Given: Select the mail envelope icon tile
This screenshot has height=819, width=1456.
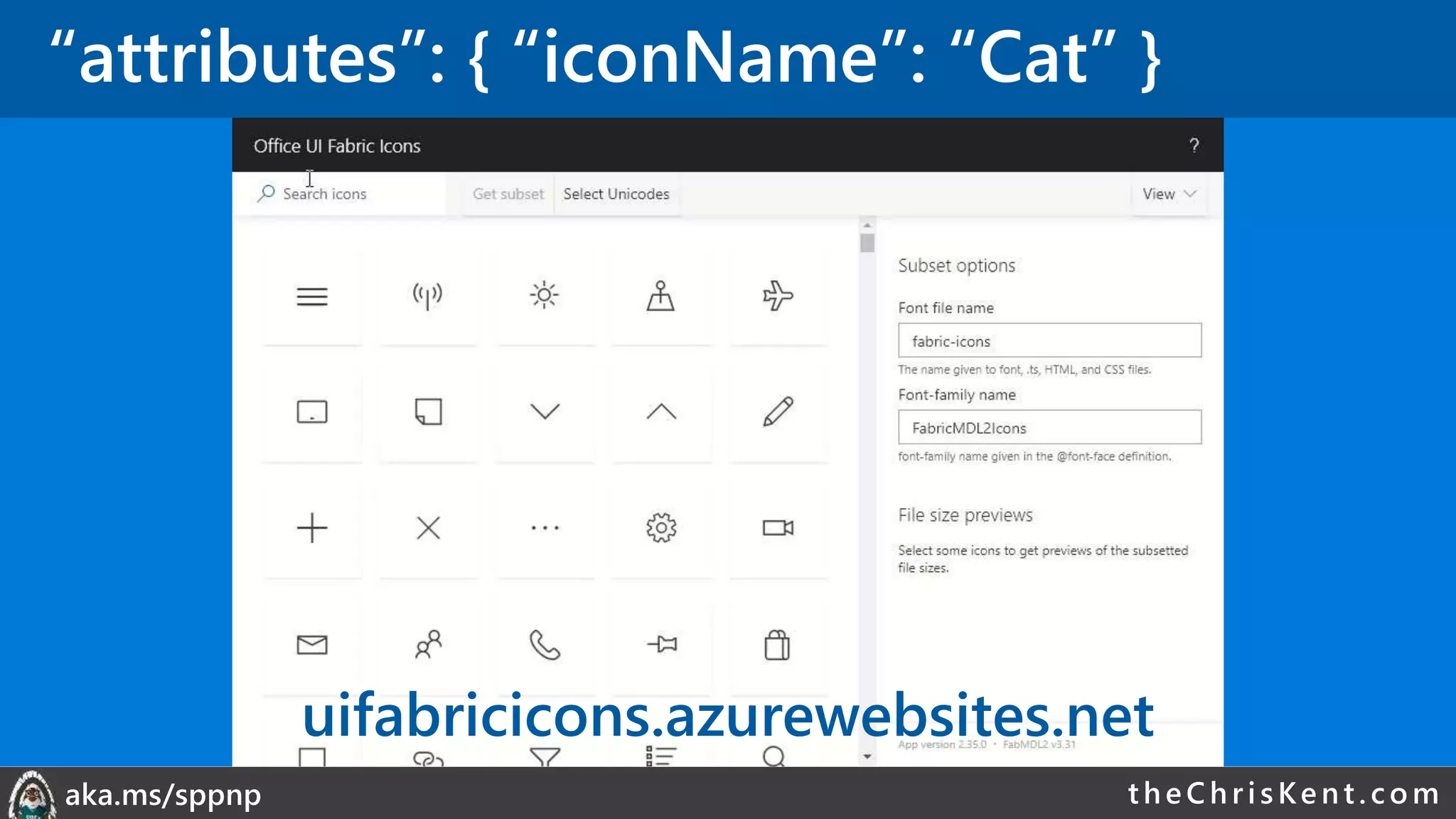Looking at the screenshot, I should 311,645.
